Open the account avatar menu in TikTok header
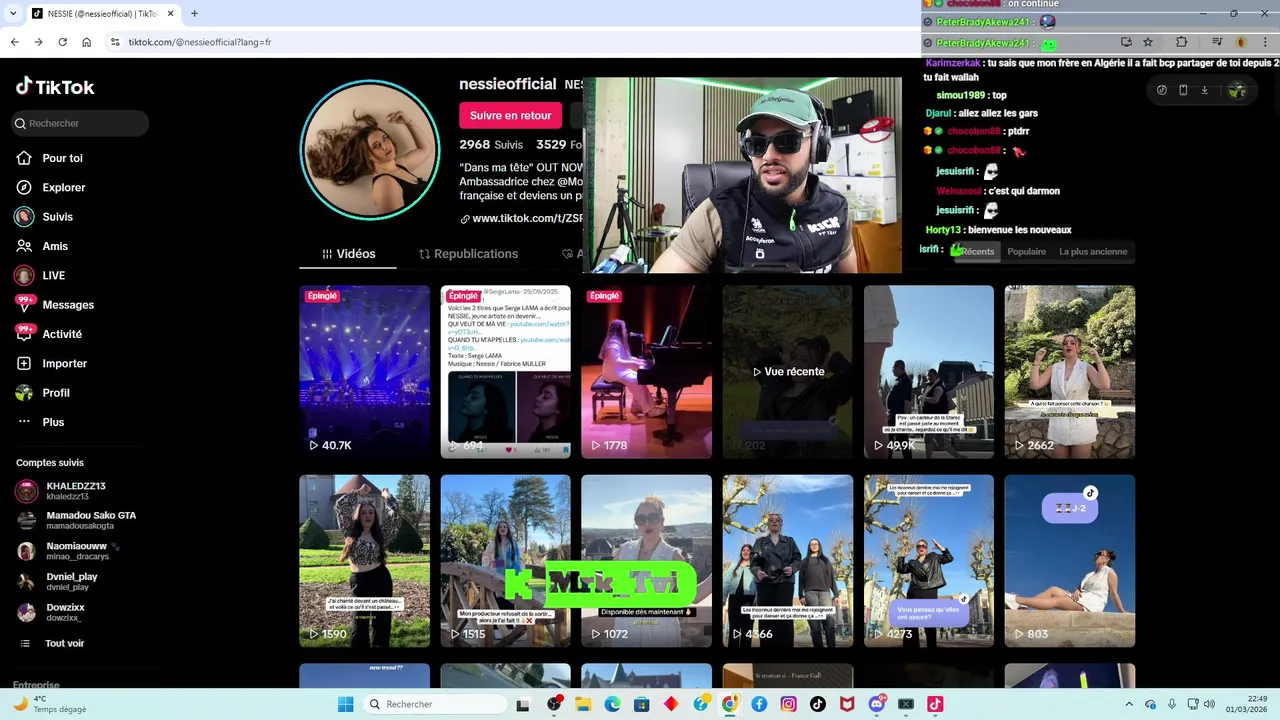This screenshot has width=1280, height=720. pyautogui.click(x=1237, y=90)
